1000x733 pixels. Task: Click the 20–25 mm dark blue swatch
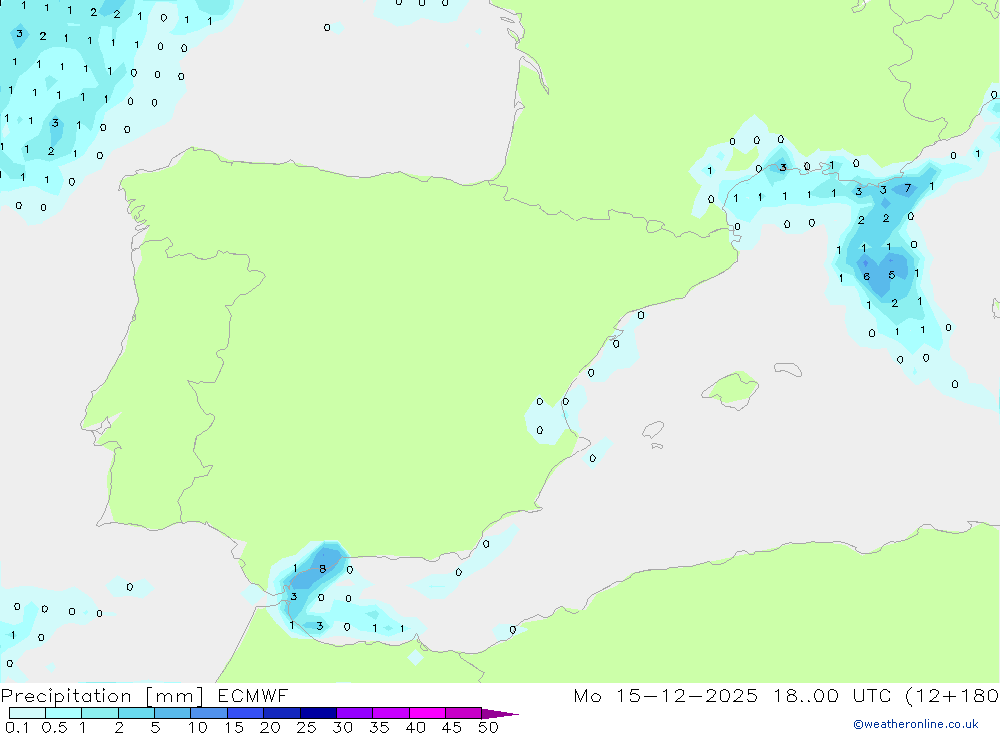coord(282,713)
